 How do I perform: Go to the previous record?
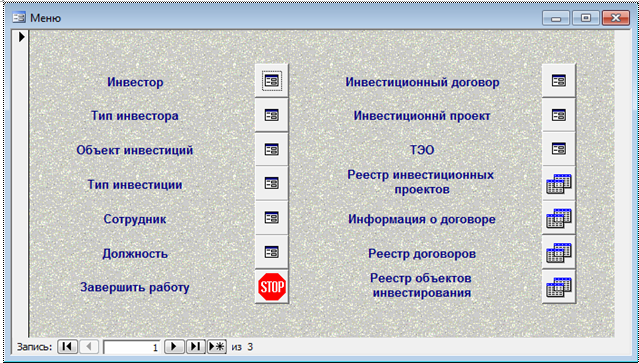coord(89,347)
